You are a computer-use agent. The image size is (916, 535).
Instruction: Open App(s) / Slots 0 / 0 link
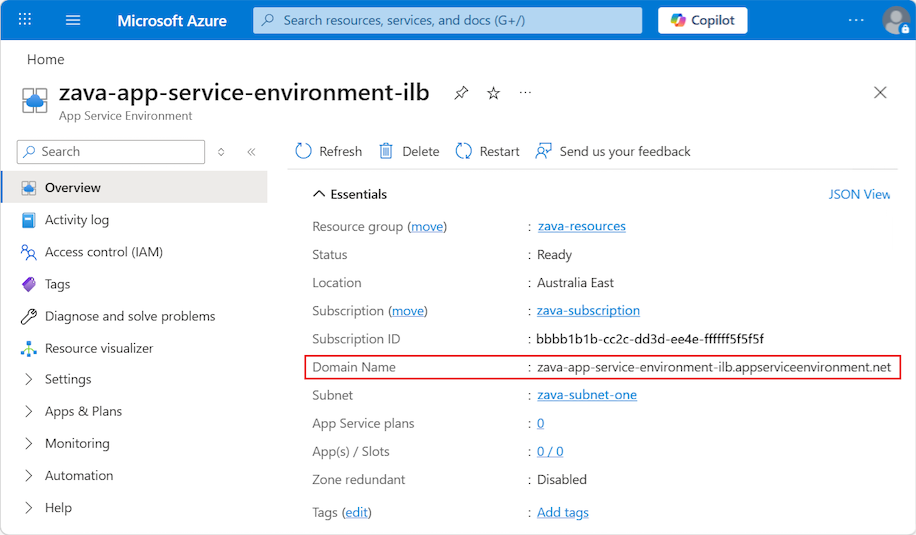(x=550, y=451)
